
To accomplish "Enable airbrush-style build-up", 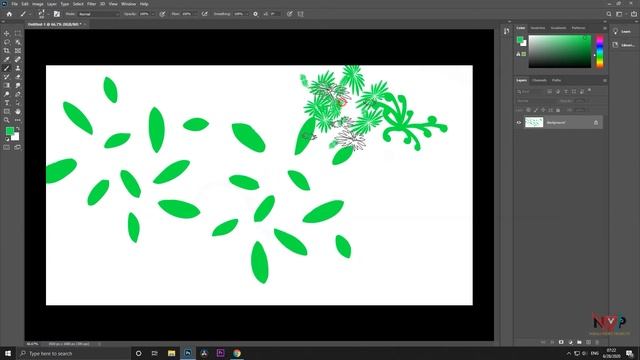I will click(x=204, y=14).
